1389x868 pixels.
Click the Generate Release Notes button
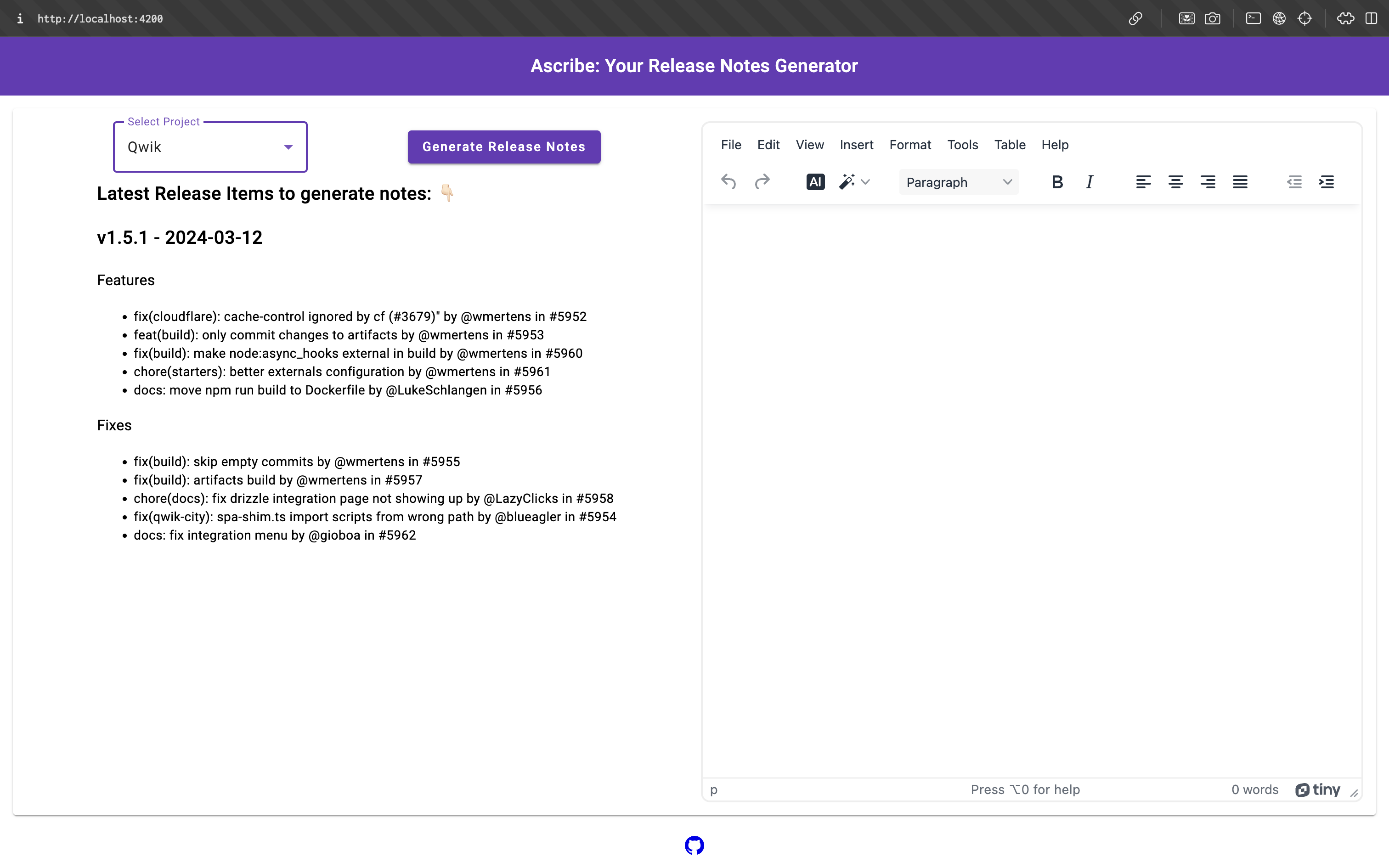tap(504, 147)
